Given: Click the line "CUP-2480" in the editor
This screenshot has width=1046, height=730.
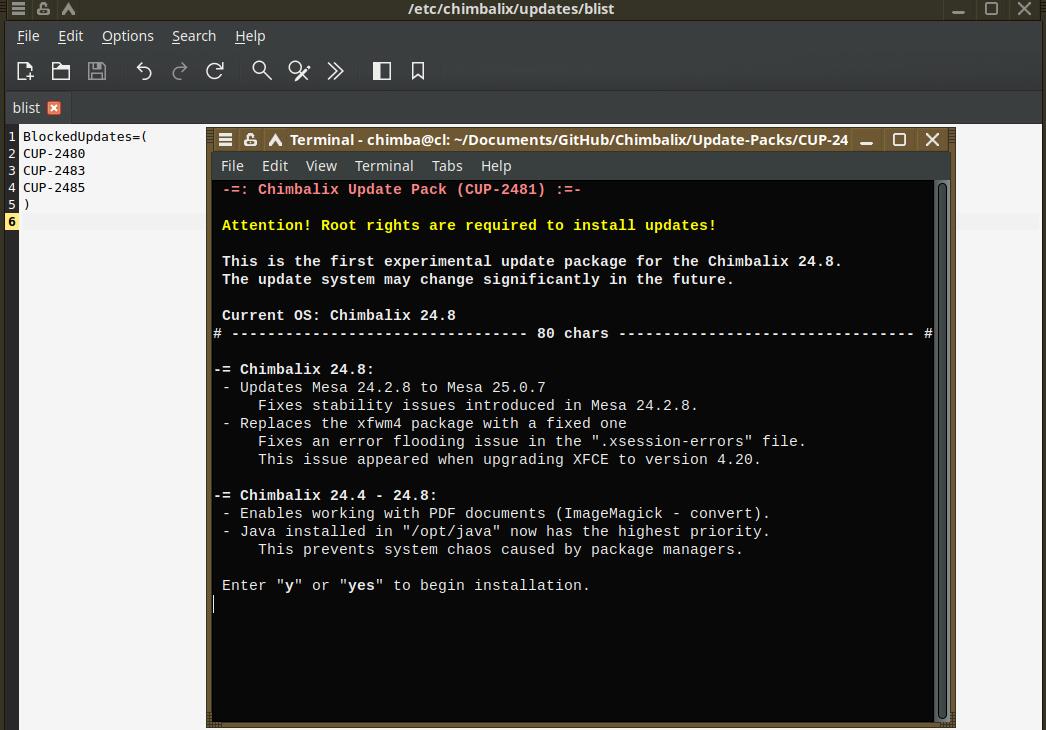Looking at the screenshot, I should click(x=54, y=153).
